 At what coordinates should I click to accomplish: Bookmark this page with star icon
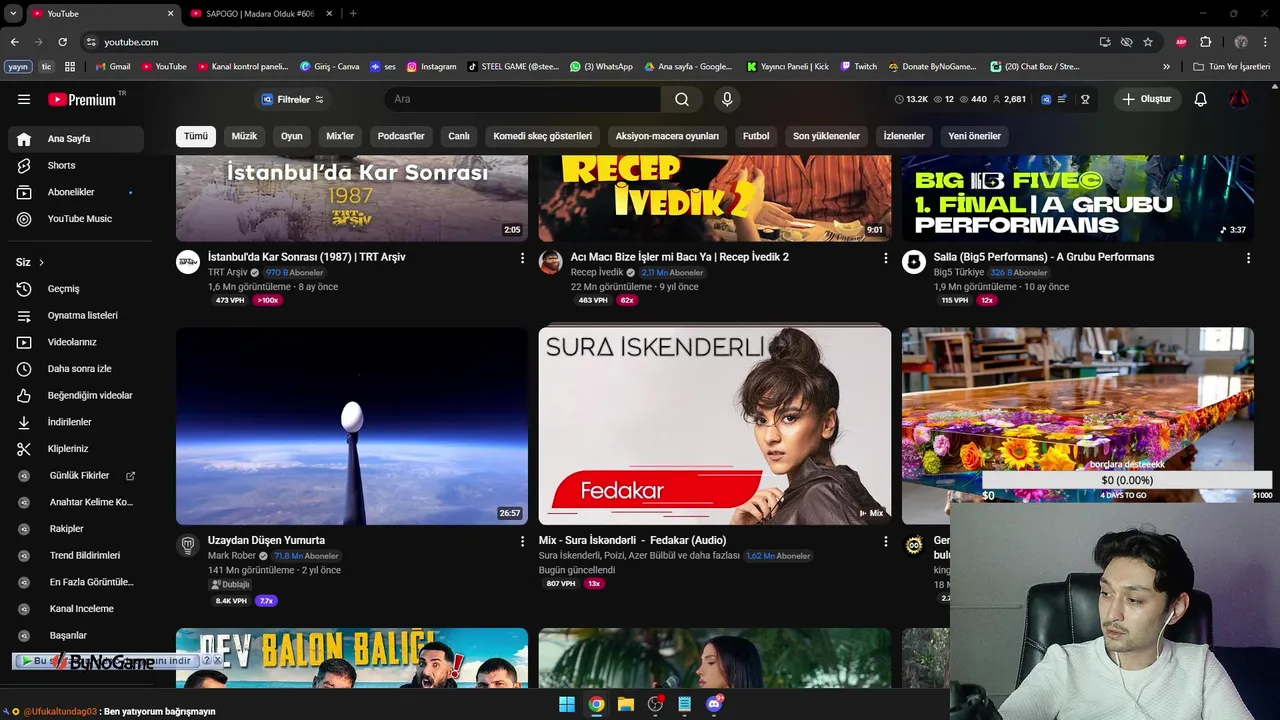[1148, 42]
